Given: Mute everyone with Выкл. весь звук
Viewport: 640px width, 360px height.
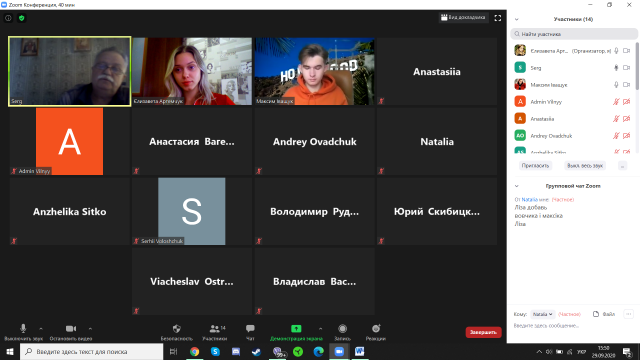Looking at the screenshot, I should (x=584, y=166).
